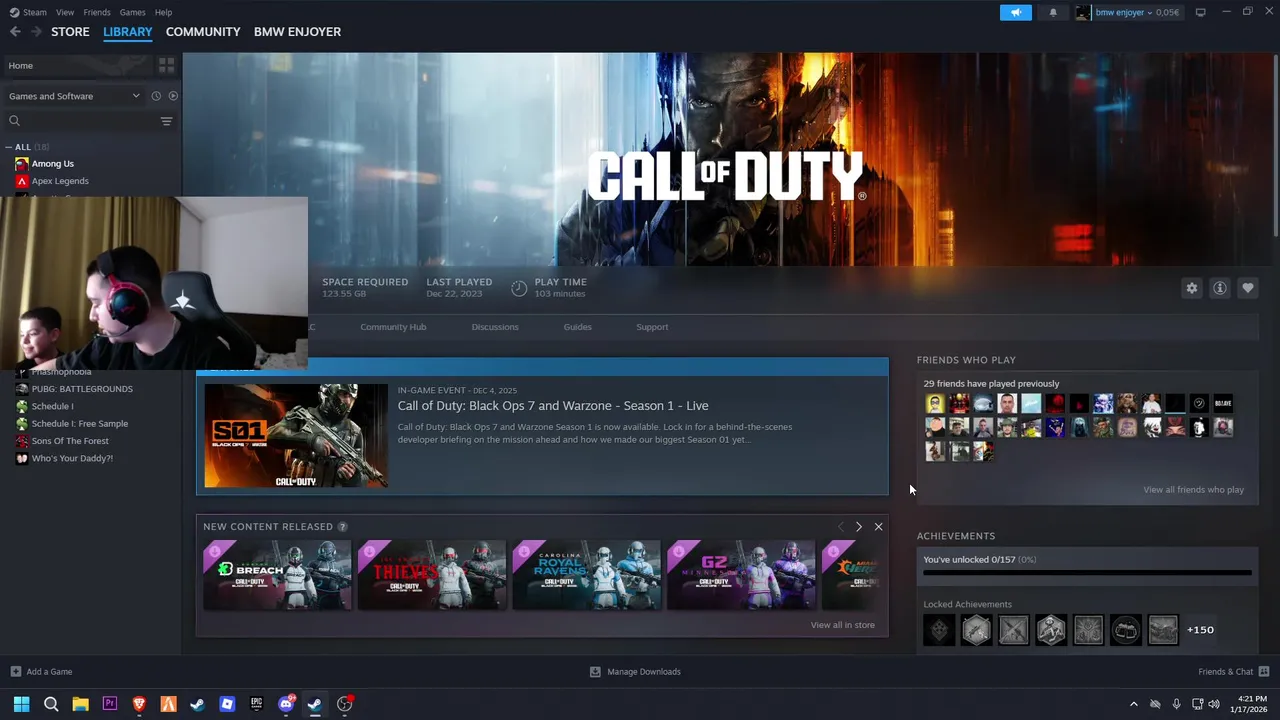Screen dimensions: 1280x720
Task: Select Who's Your Daddy?! in list
Action: (72, 458)
